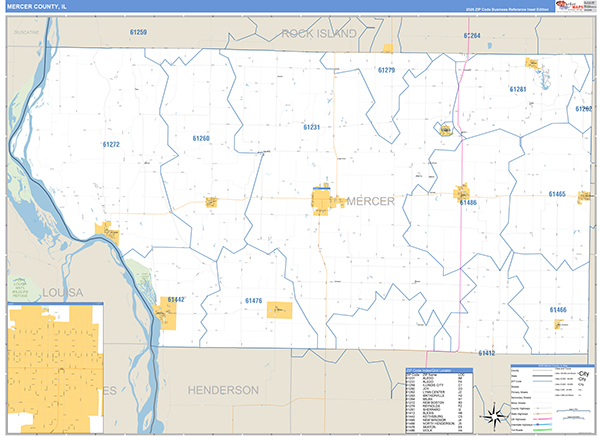Click the pink US Highway legend line
The height and width of the screenshot is (436, 600).
[542, 419]
